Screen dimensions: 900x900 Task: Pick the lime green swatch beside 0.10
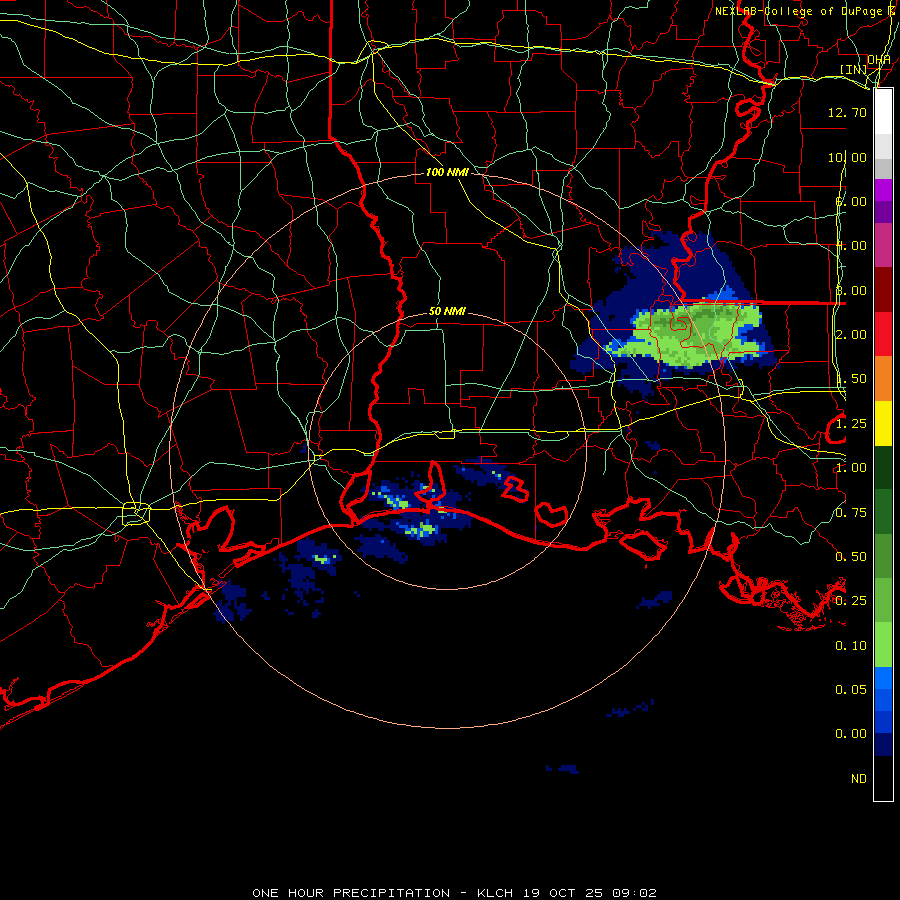click(x=883, y=645)
